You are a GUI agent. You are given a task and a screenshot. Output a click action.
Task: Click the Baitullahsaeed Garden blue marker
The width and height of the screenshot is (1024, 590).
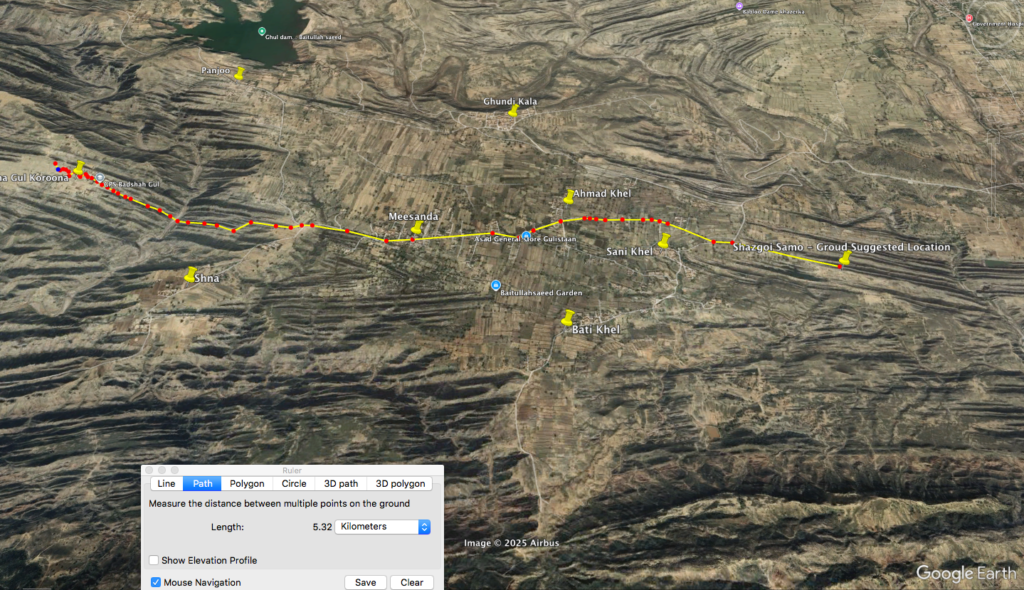pos(496,285)
